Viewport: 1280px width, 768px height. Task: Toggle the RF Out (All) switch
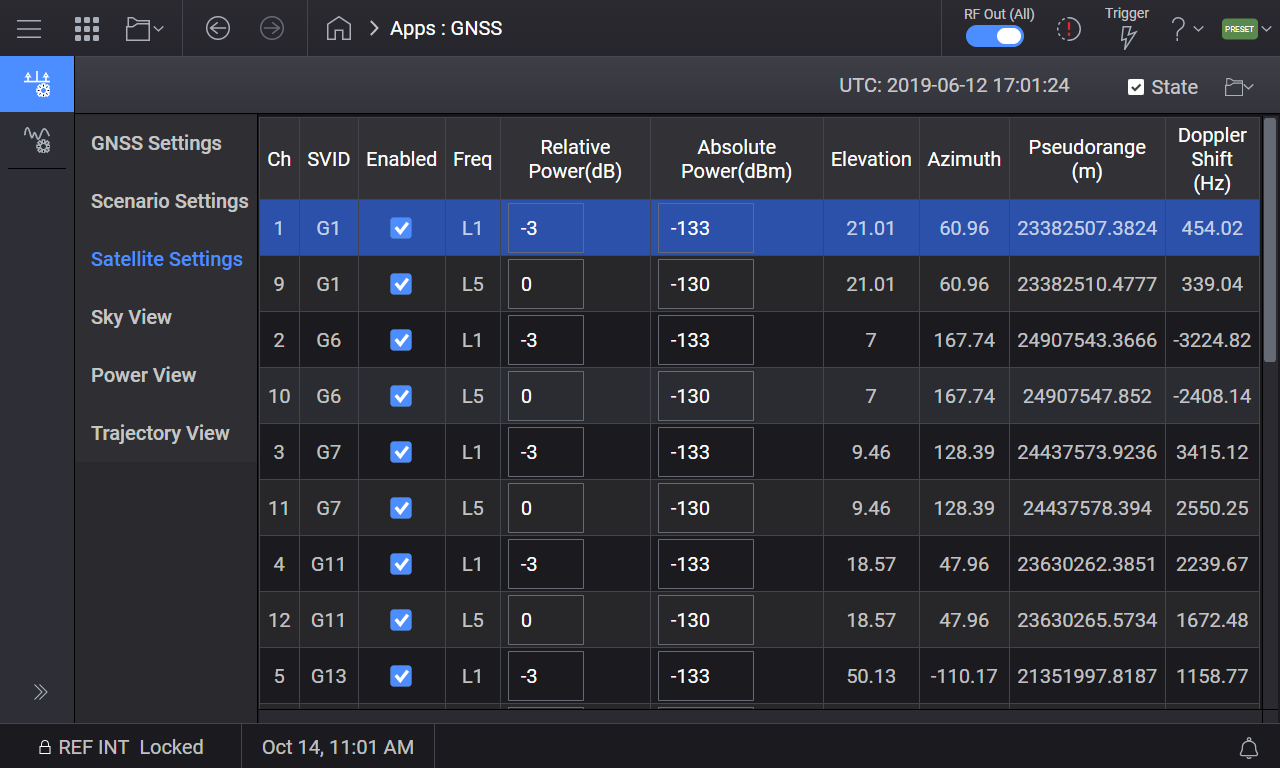point(994,36)
